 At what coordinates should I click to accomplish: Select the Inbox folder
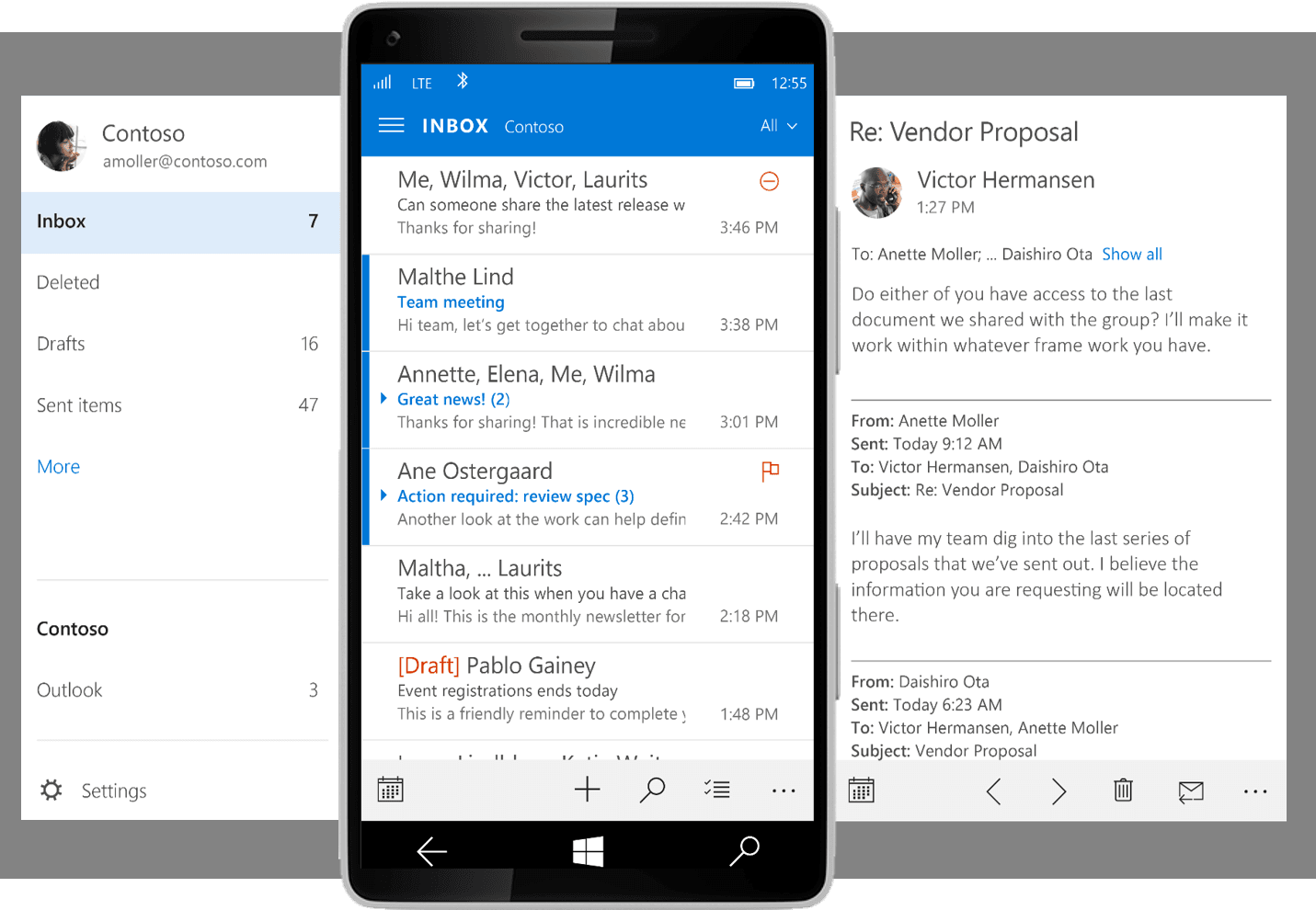coord(181,222)
